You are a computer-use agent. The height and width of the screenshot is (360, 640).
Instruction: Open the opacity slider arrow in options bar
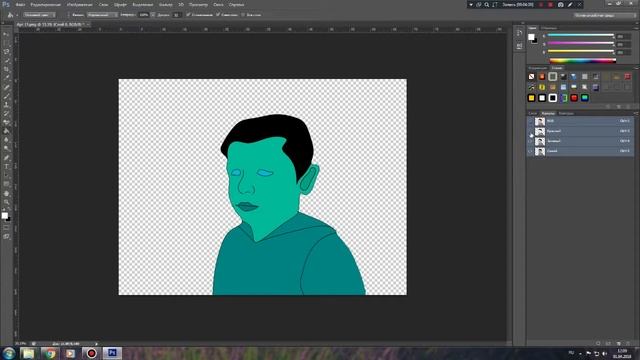coord(153,15)
